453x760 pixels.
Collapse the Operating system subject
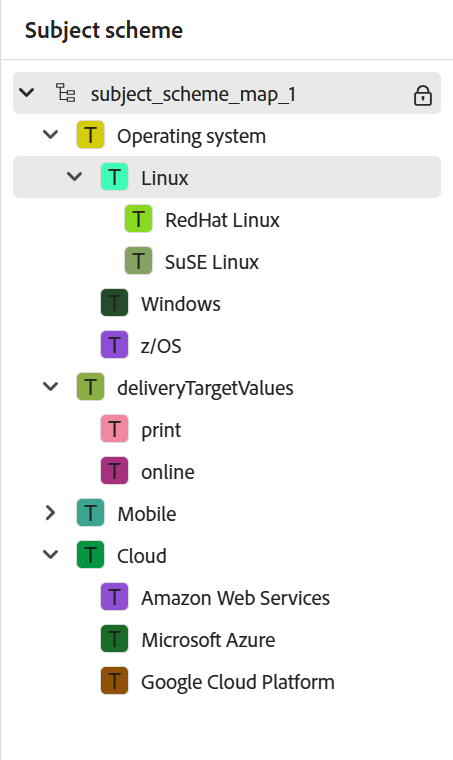coord(50,134)
